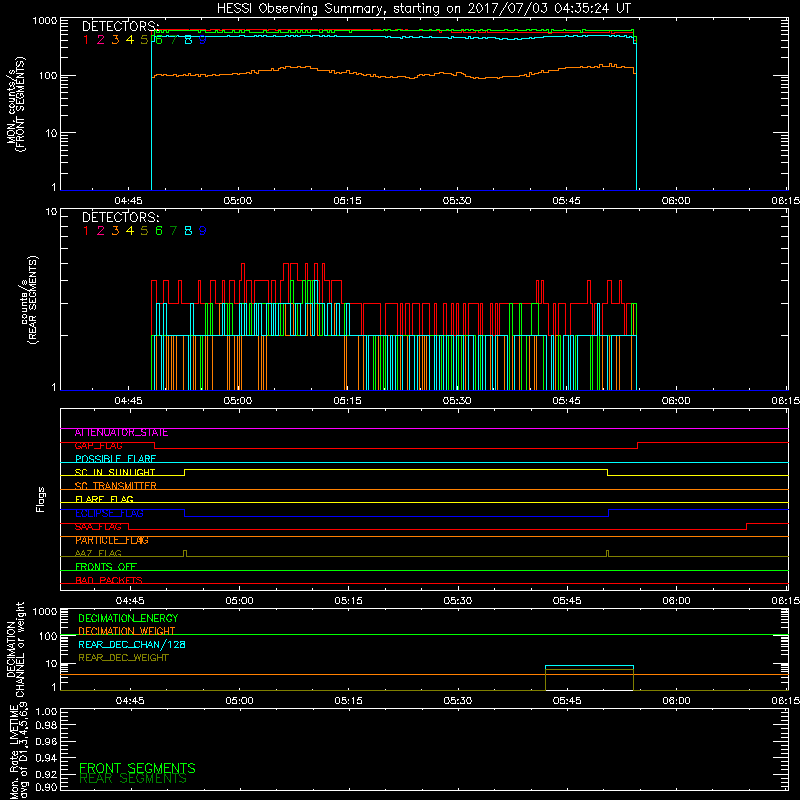
Task: Pick cyan detector '8' in rear segments legend
Action: click(188, 231)
